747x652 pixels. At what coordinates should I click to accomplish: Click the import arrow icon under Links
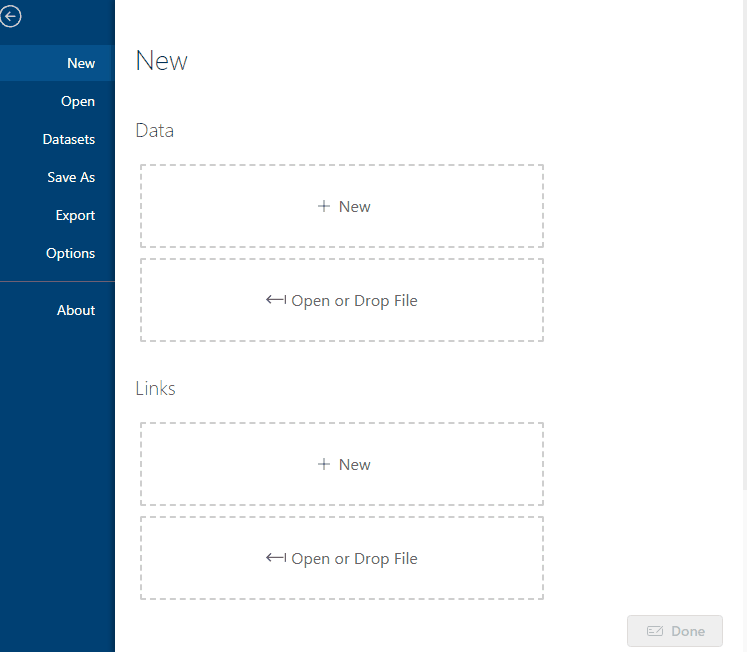coord(276,557)
